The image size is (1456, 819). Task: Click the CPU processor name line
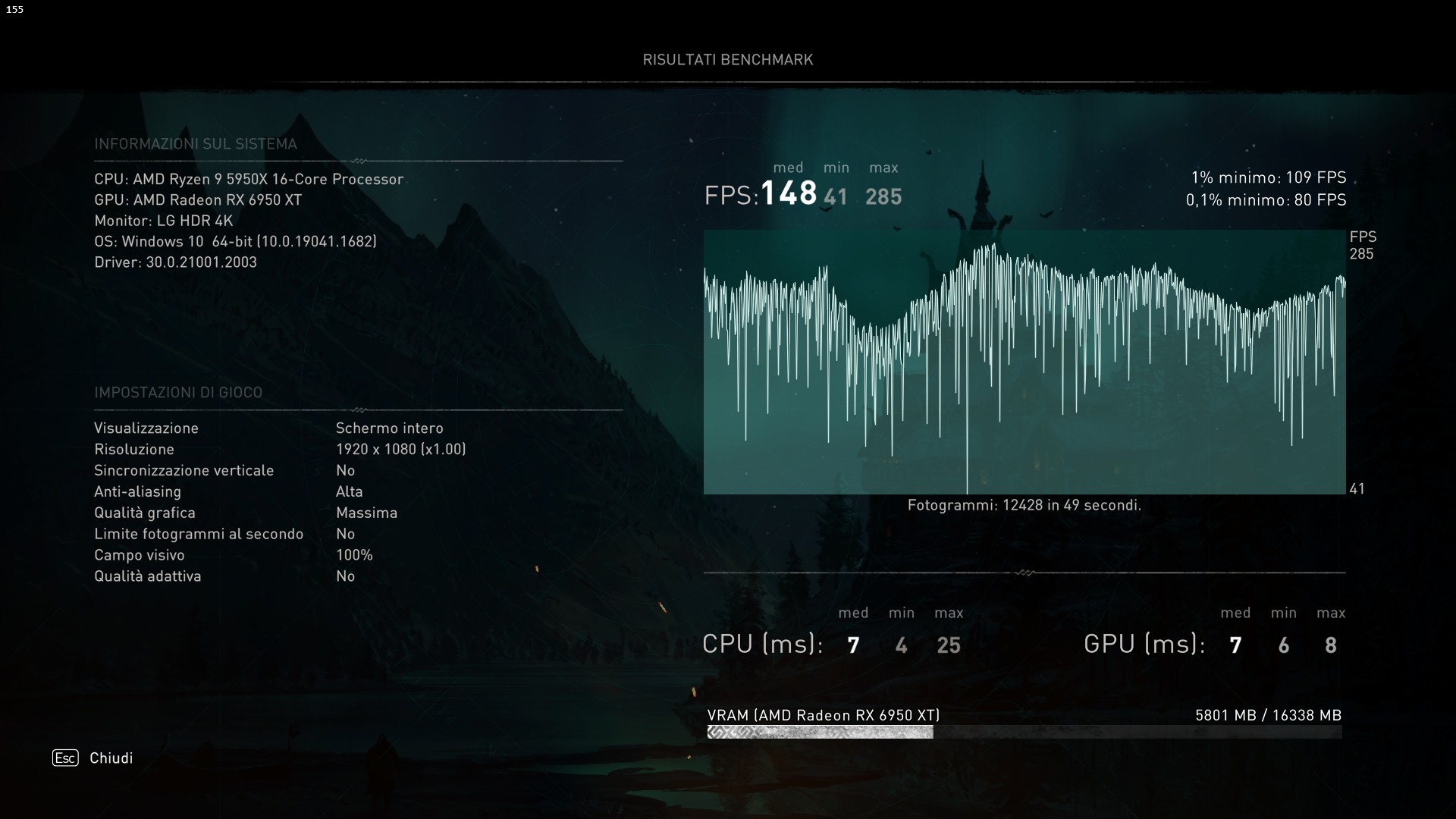(249, 179)
